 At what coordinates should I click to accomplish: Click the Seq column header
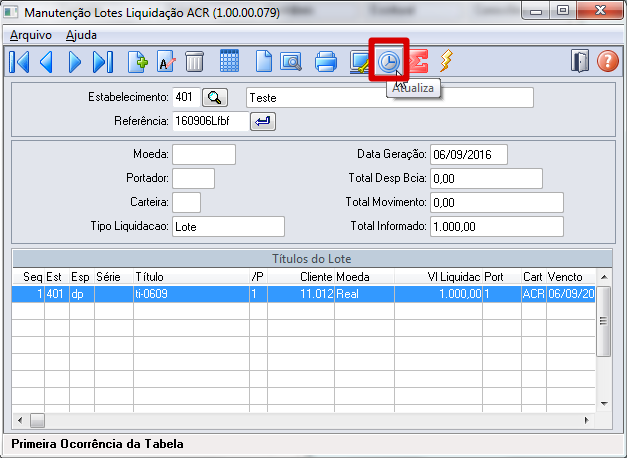(x=28, y=277)
